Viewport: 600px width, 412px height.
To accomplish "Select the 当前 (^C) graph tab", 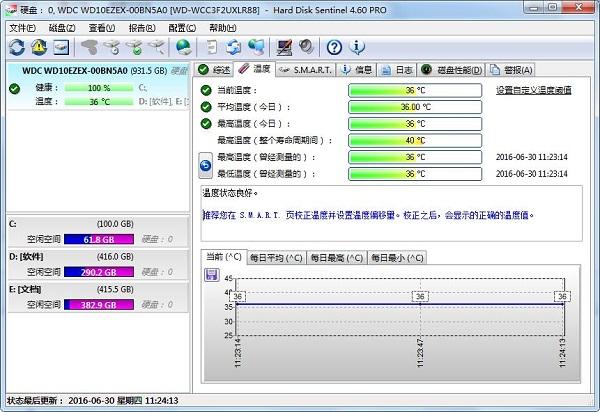I will [x=223, y=257].
